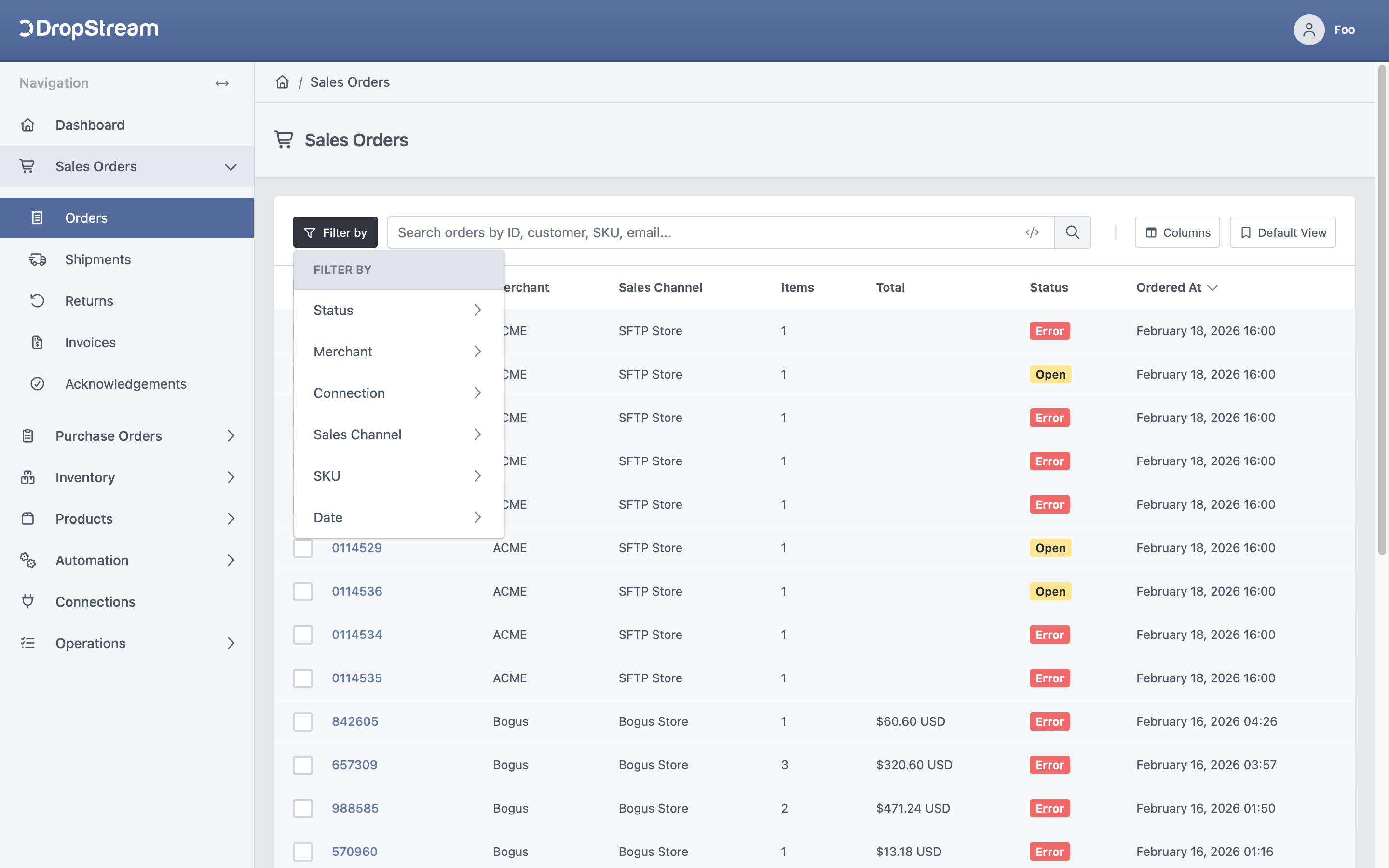1389x868 pixels.
Task: Open order link 0114534
Action: (x=357, y=634)
